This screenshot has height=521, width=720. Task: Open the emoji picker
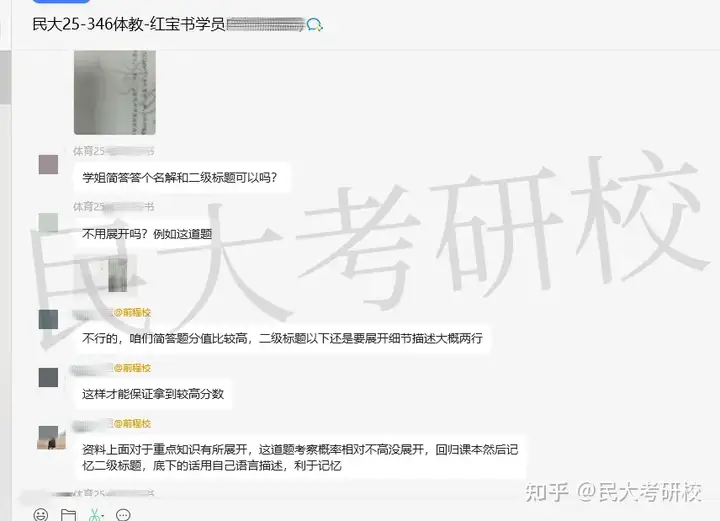40,515
